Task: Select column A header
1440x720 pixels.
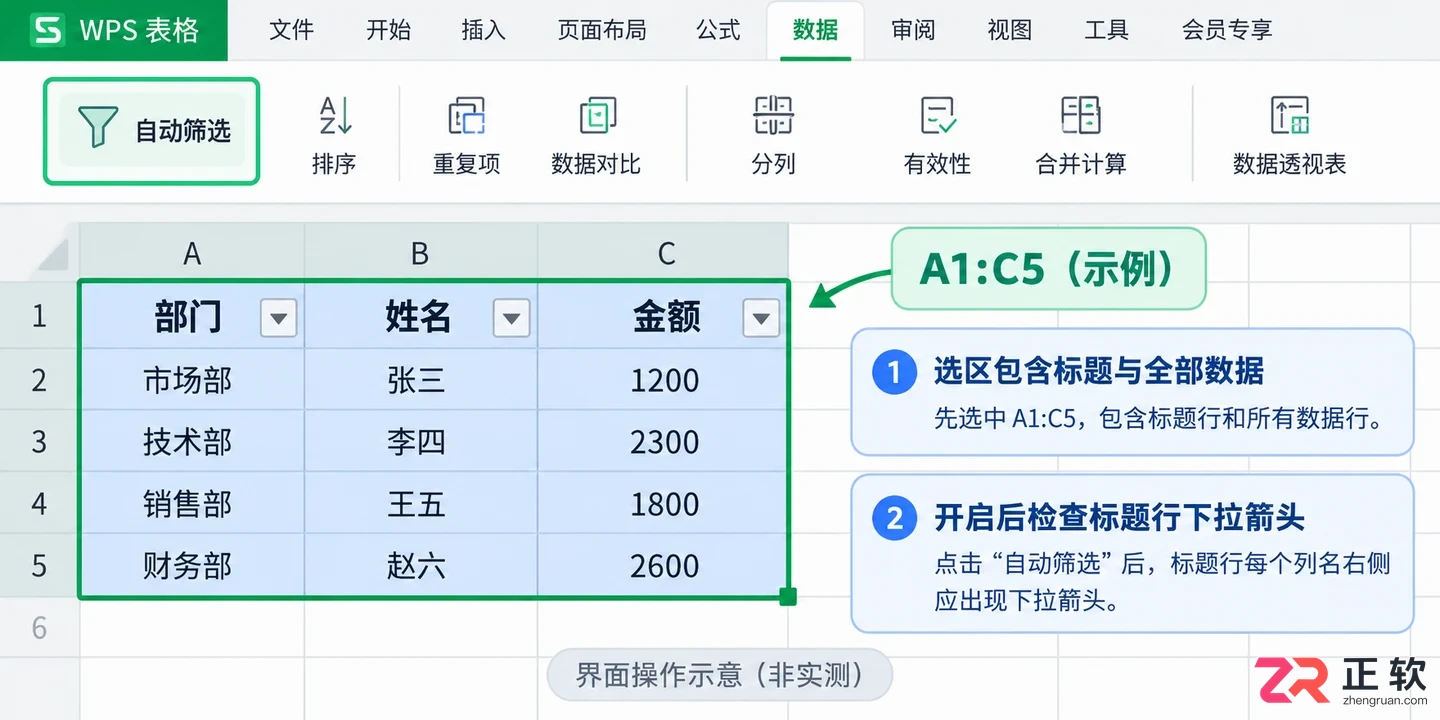Action: pos(192,254)
